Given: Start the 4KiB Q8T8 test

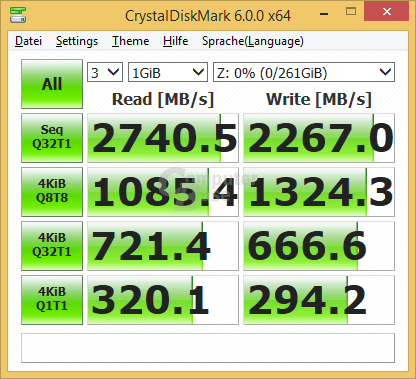Looking at the screenshot, I should pyautogui.click(x=52, y=192).
